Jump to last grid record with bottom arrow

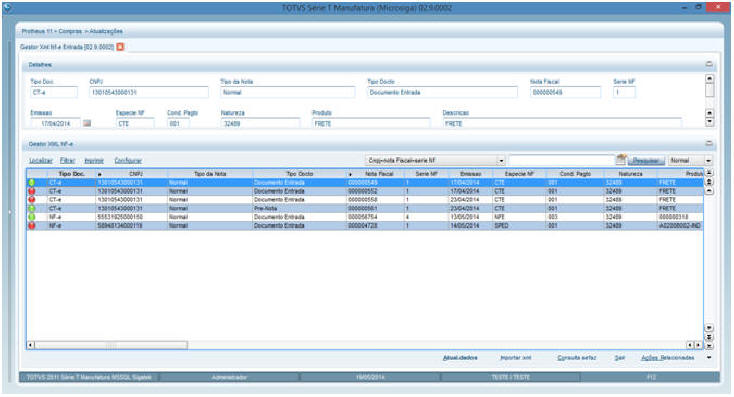pyautogui.click(x=709, y=346)
